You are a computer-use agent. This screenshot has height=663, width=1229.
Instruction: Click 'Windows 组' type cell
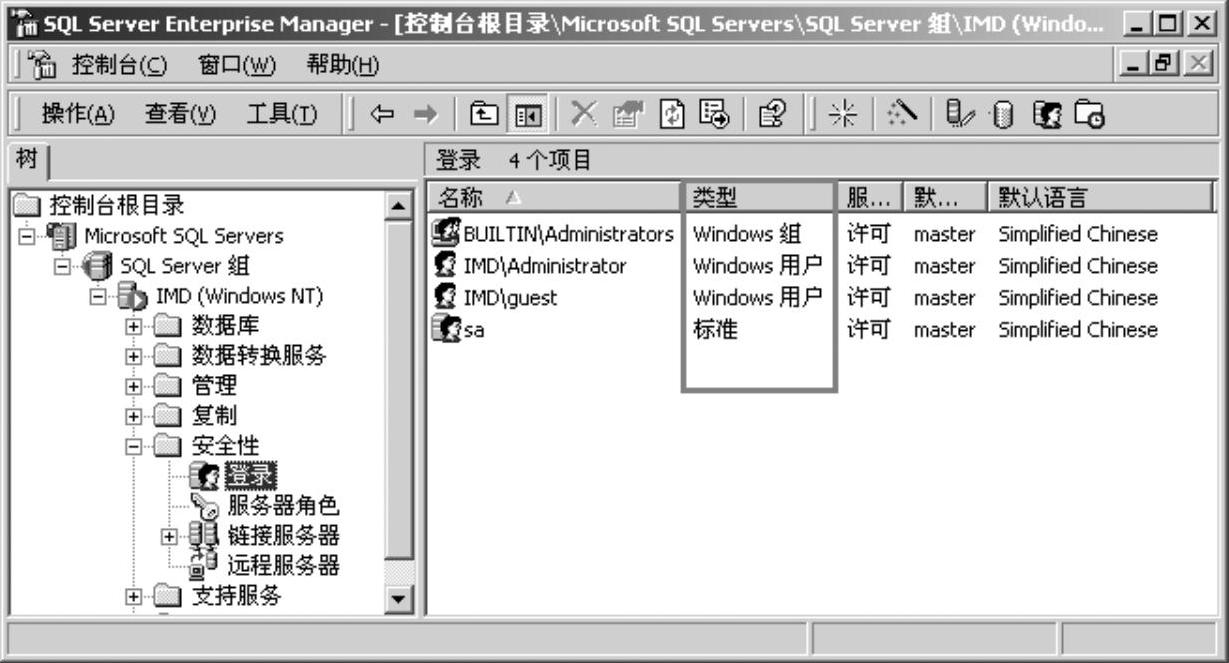pyautogui.click(x=747, y=234)
